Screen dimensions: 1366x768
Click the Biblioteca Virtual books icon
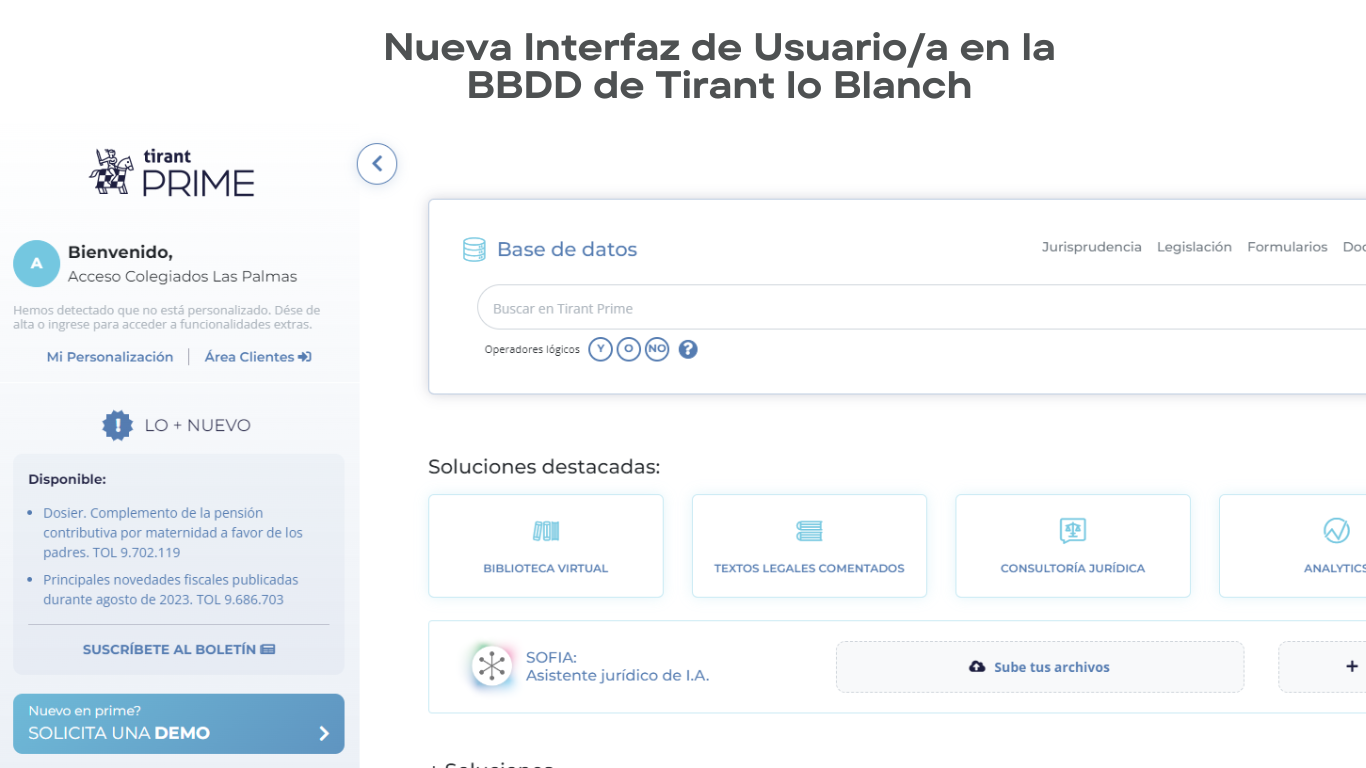(x=546, y=531)
